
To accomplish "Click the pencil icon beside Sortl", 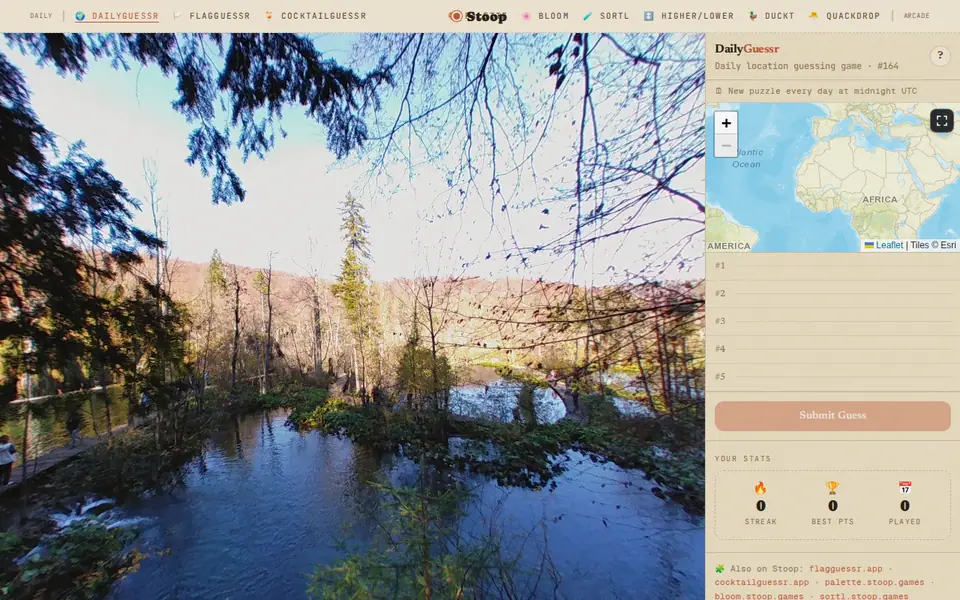I will pos(588,16).
